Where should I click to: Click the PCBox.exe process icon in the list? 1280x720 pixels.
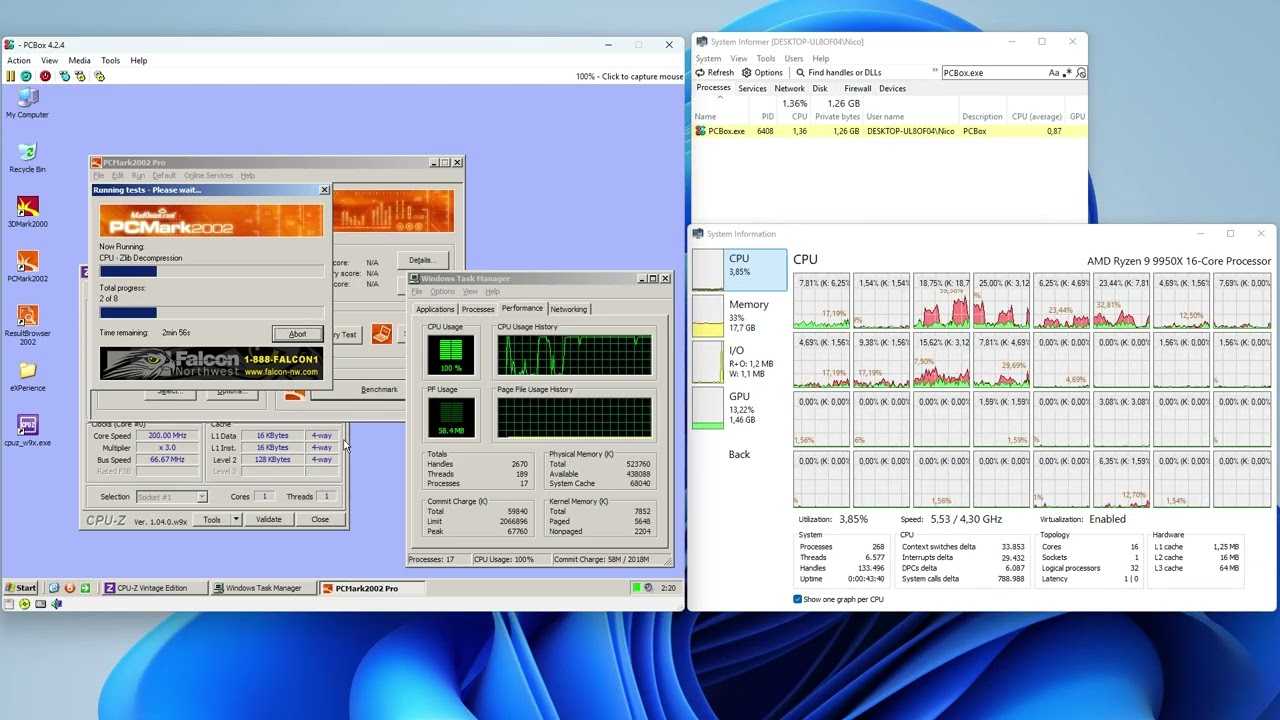(x=701, y=131)
